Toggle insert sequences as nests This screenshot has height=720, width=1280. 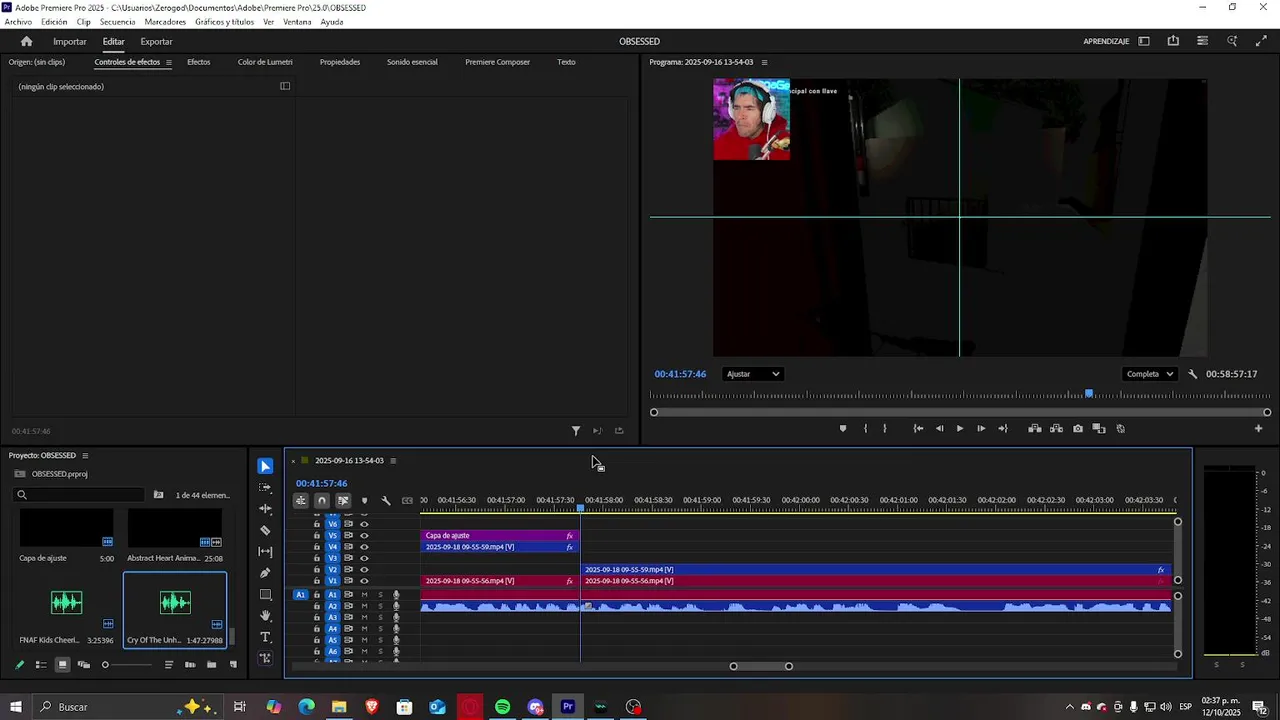pyautogui.click(x=301, y=500)
